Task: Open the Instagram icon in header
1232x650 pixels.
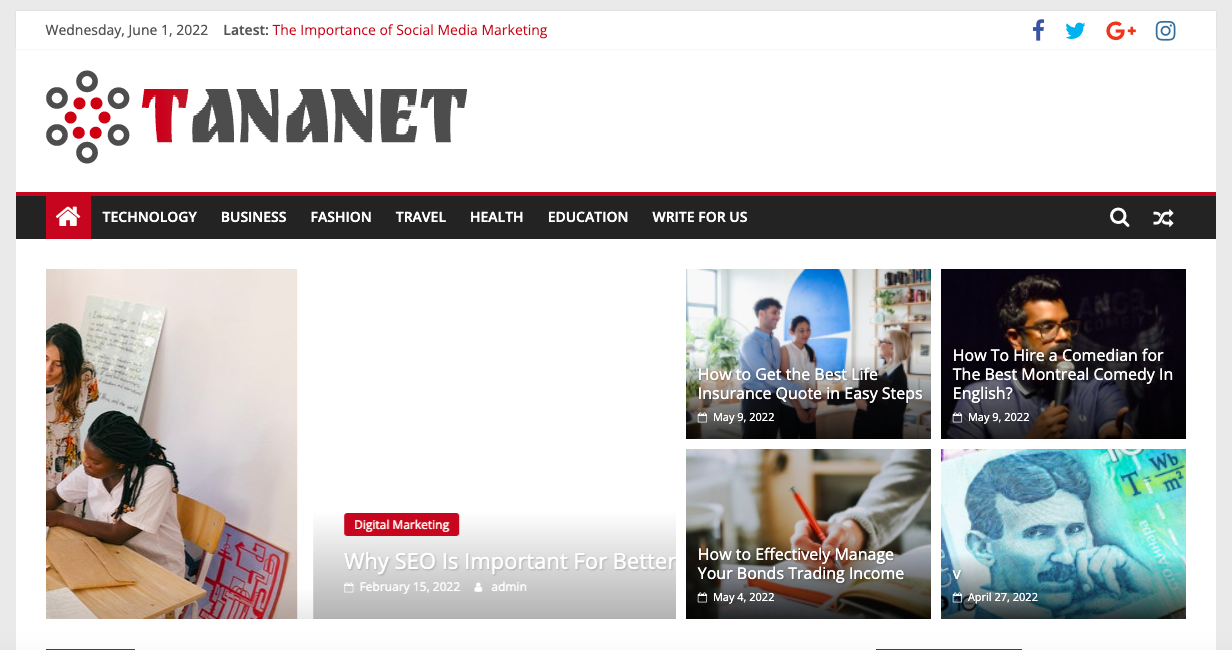Action: (x=1165, y=30)
